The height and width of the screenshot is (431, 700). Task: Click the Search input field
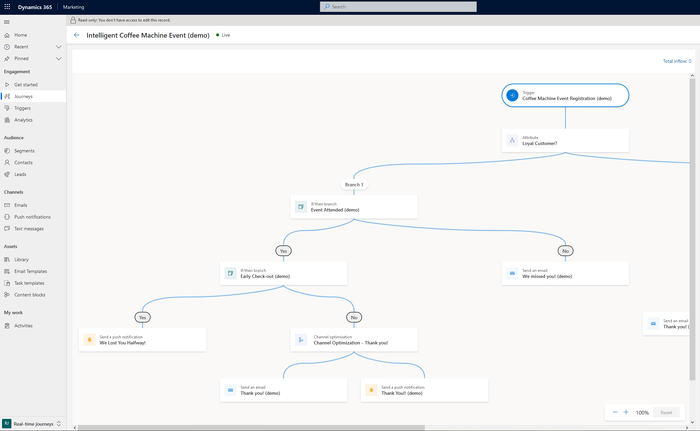[398, 7]
